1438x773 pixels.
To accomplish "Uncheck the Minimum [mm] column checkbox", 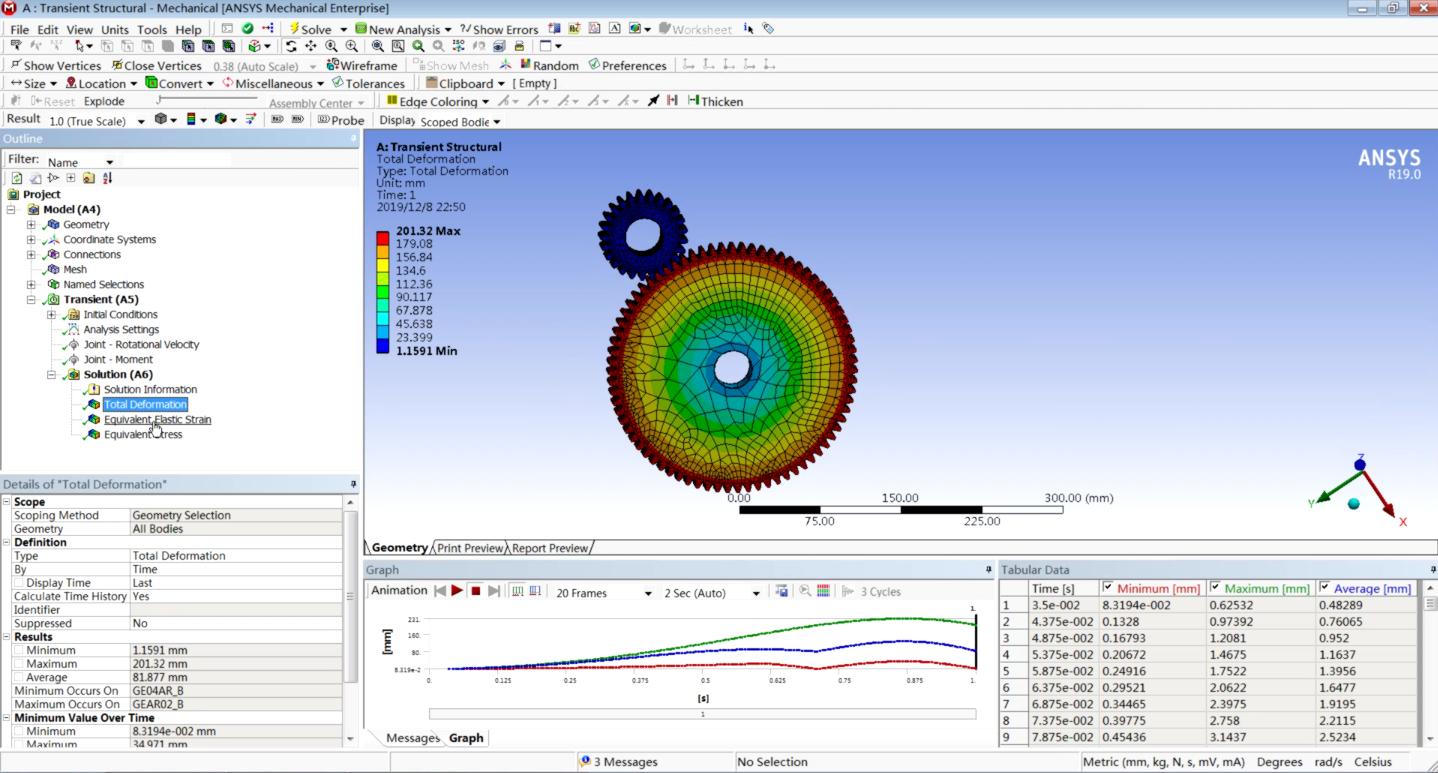I will pyautogui.click(x=1108, y=587).
